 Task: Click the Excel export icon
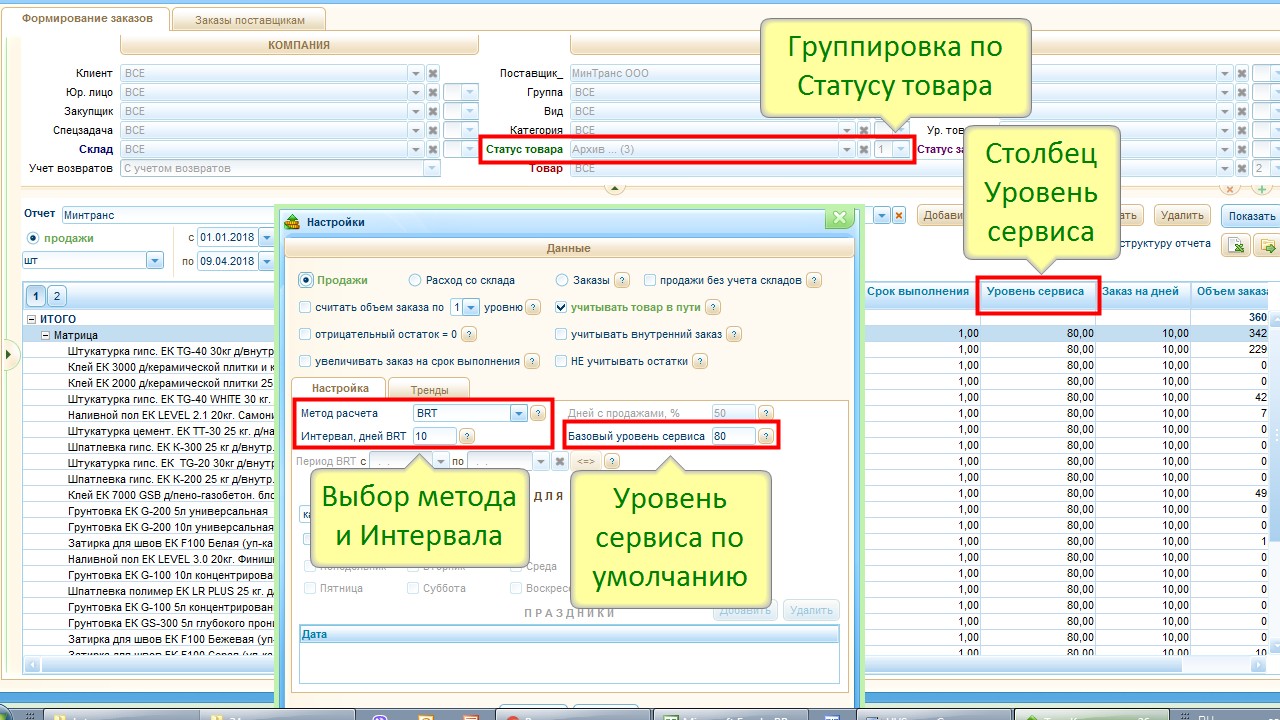coord(1238,246)
